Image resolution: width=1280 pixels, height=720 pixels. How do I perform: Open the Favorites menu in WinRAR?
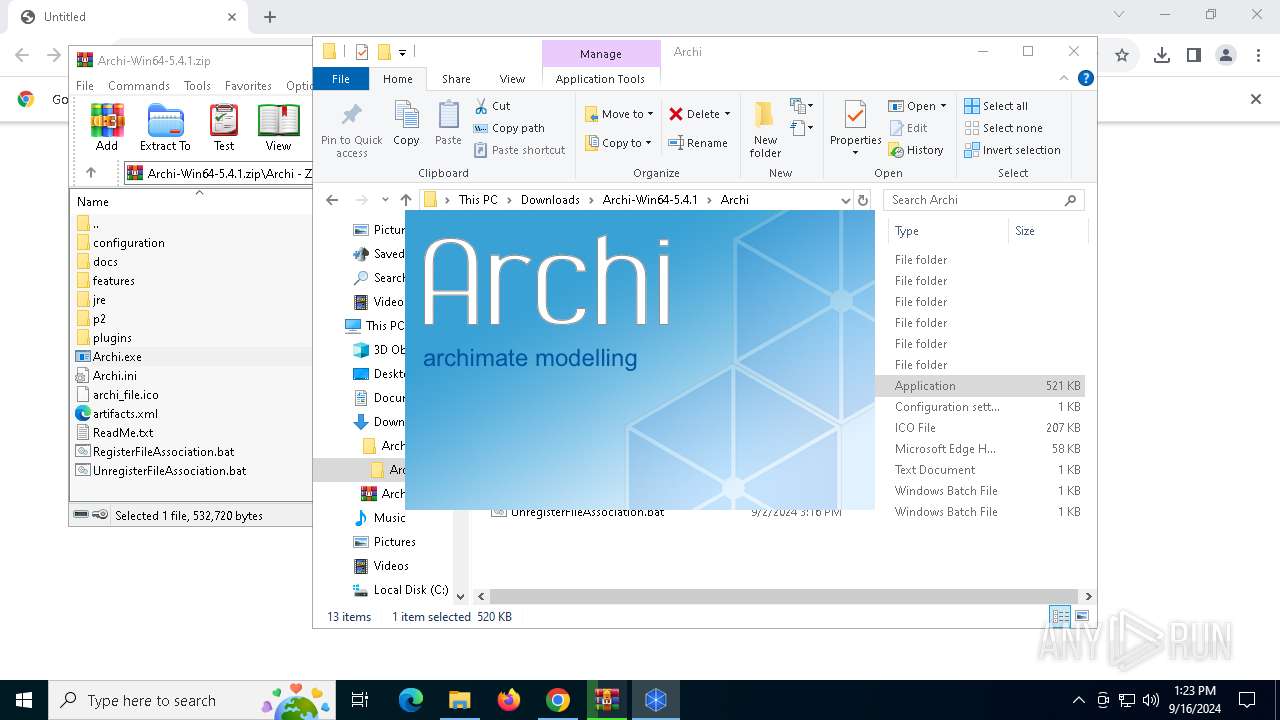tap(248, 86)
